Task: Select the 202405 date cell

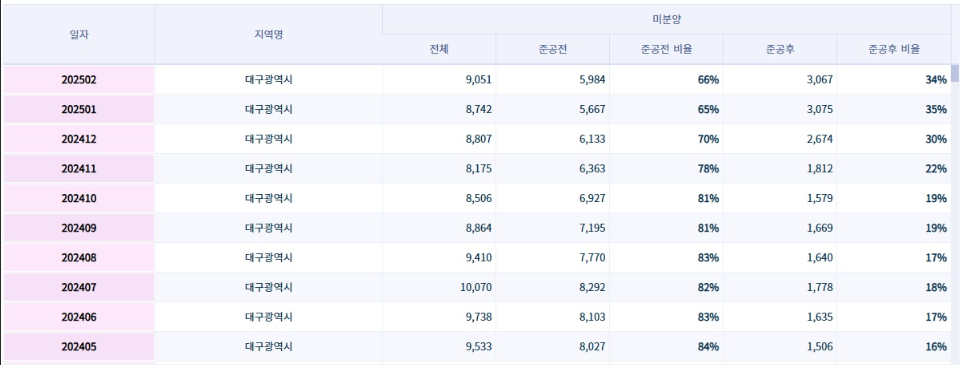Action: [79, 347]
